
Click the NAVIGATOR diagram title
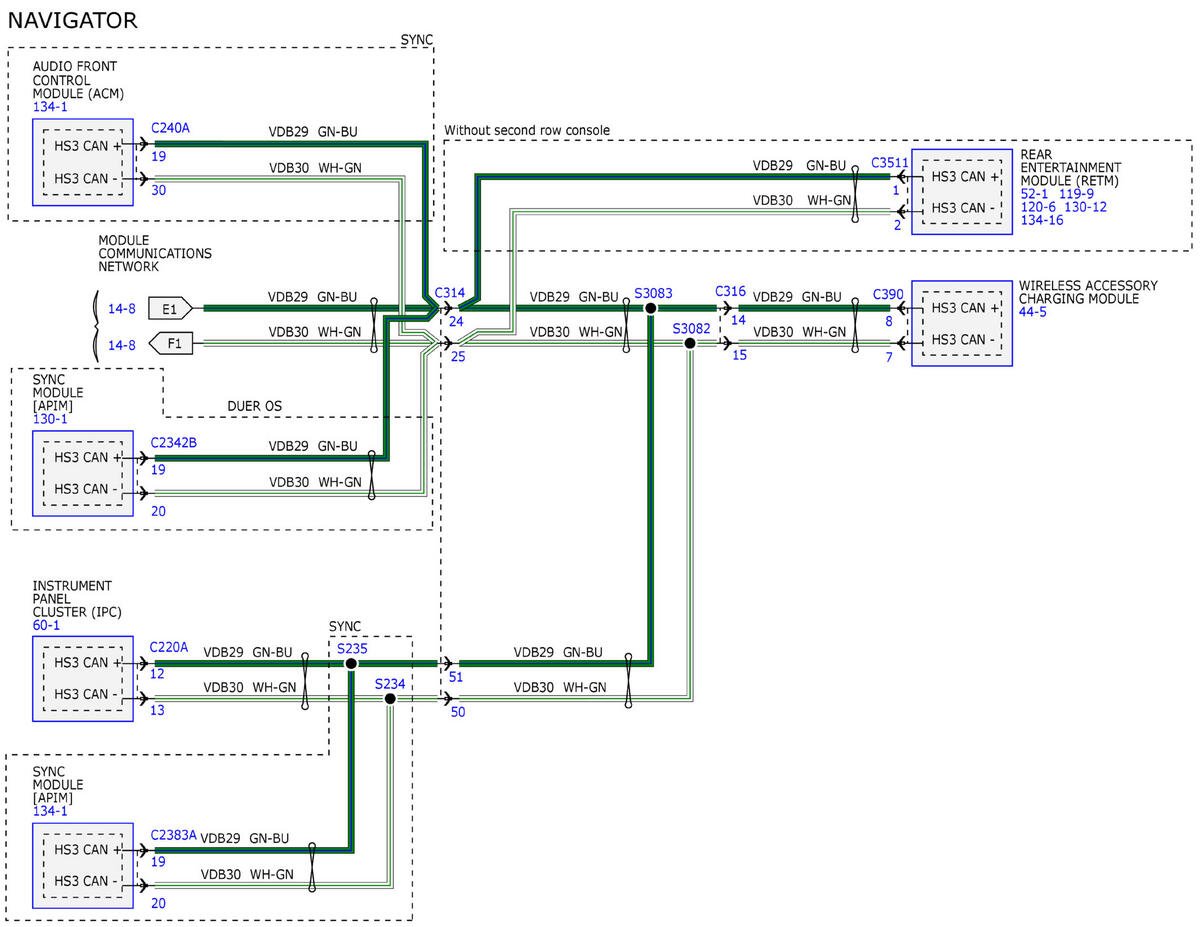click(x=73, y=20)
